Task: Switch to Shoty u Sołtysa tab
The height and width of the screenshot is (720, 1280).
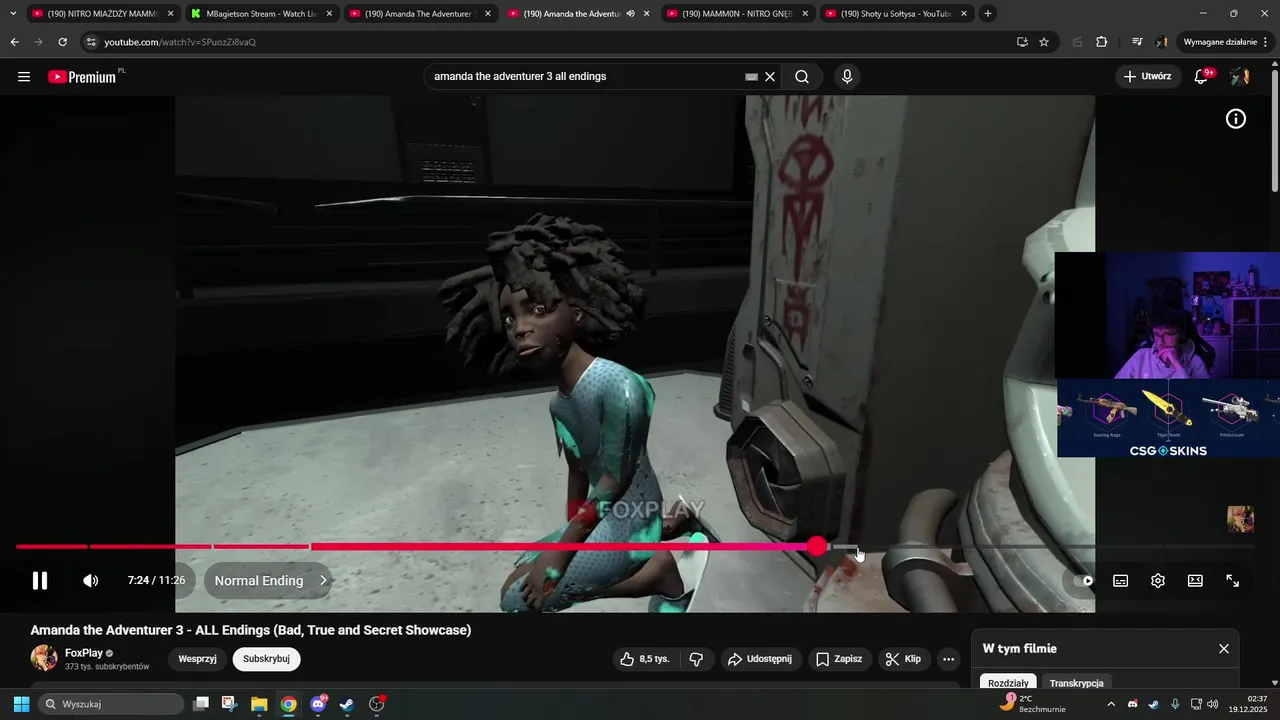Action: [x=896, y=14]
